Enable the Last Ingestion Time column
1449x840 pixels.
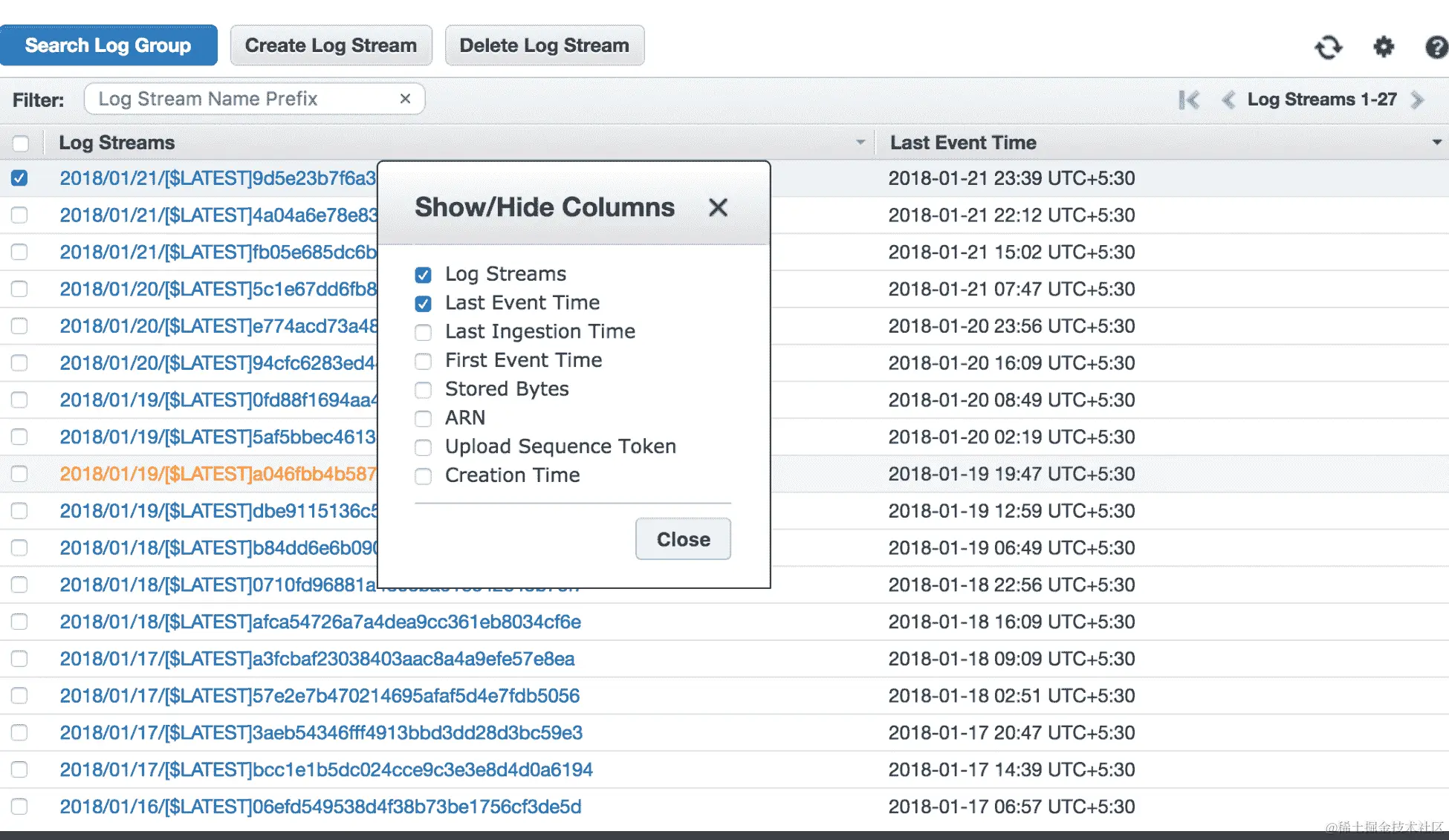pyautogui.click(x=423, y=332)
